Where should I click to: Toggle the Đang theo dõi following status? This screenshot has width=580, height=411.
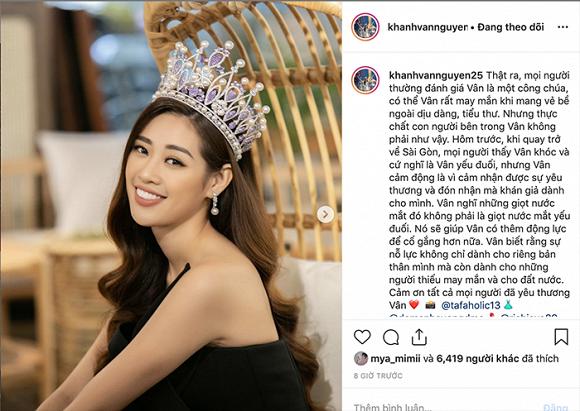coord(510,27)
